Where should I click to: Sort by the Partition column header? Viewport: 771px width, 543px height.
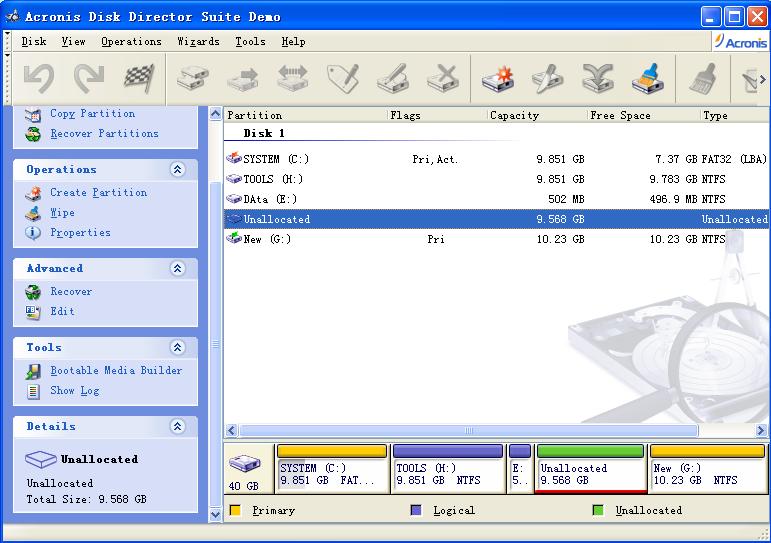coord(305,116)
